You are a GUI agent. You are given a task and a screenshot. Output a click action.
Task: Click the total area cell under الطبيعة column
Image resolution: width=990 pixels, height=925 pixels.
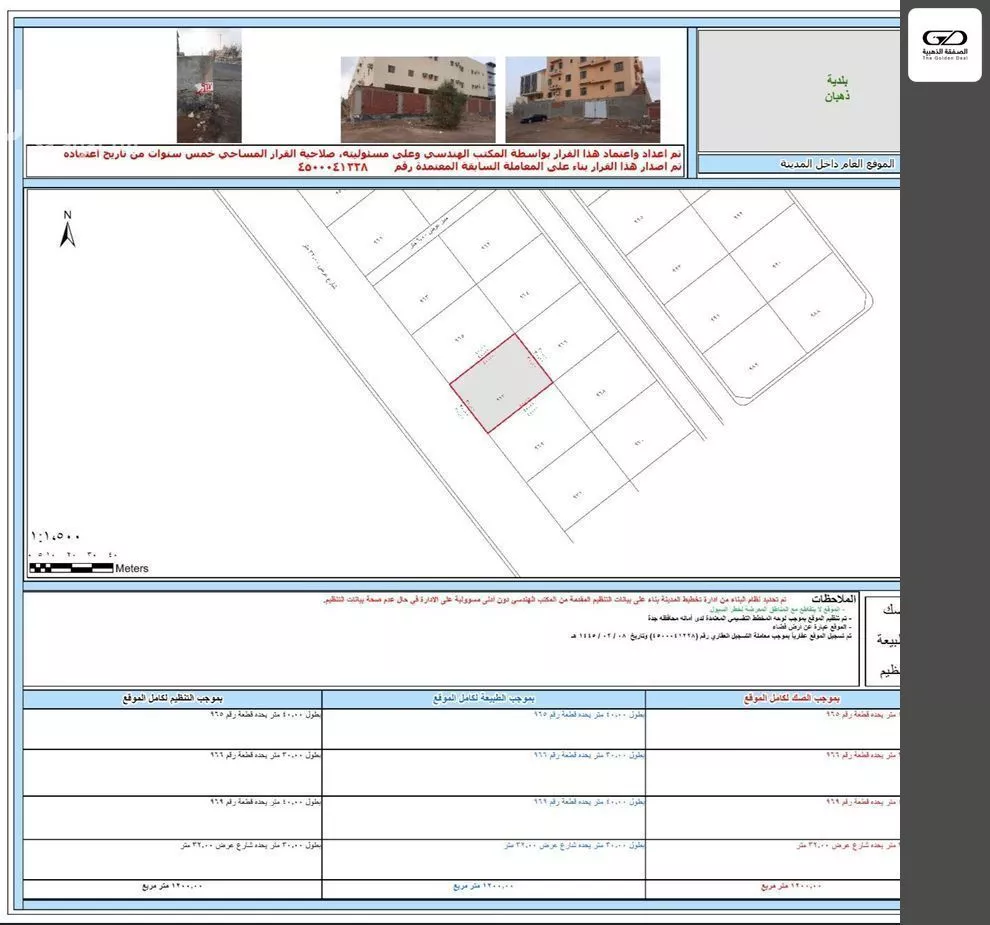[484, 886]
